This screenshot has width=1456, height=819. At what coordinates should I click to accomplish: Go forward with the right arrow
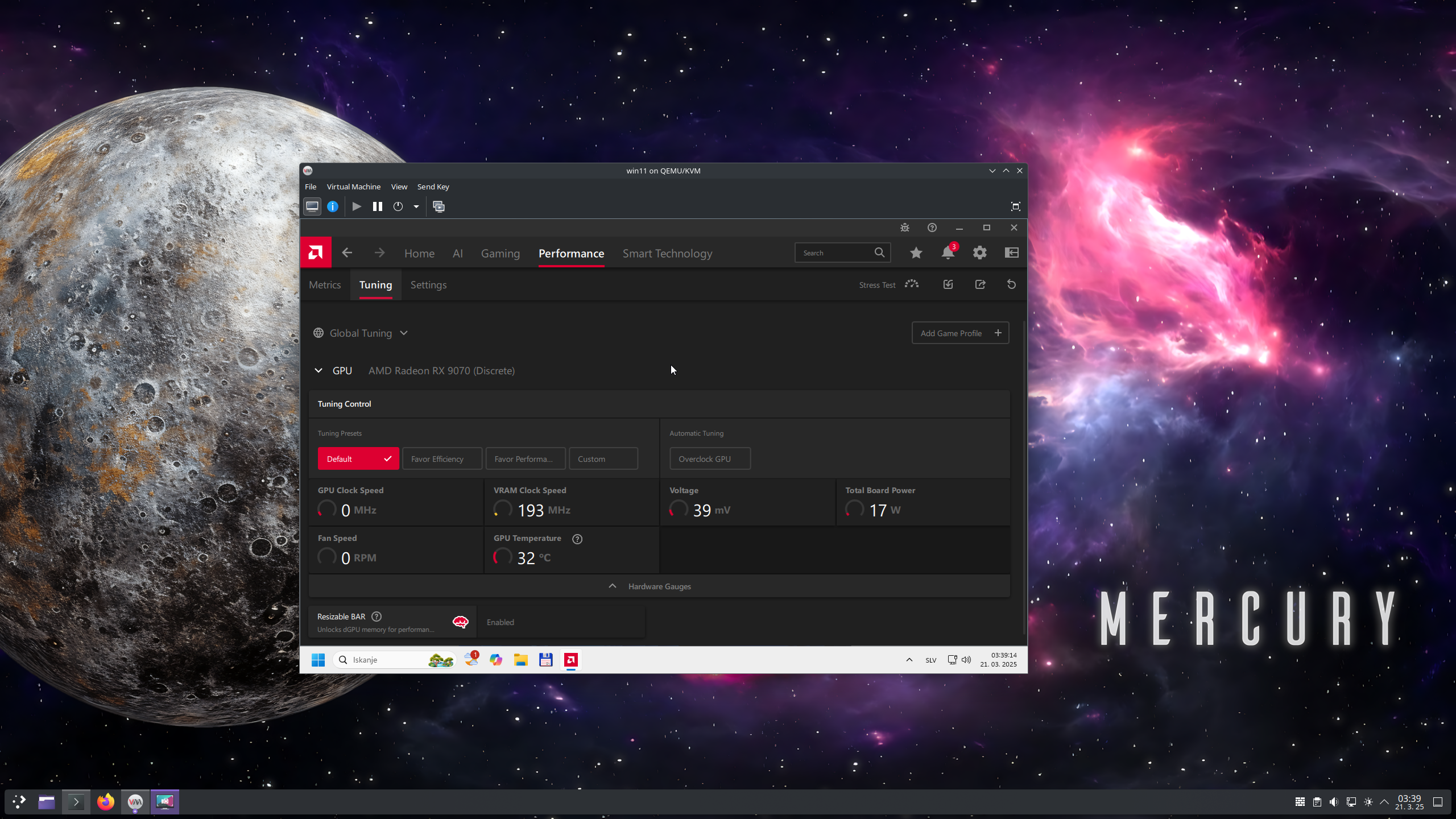tap(379, 253)
